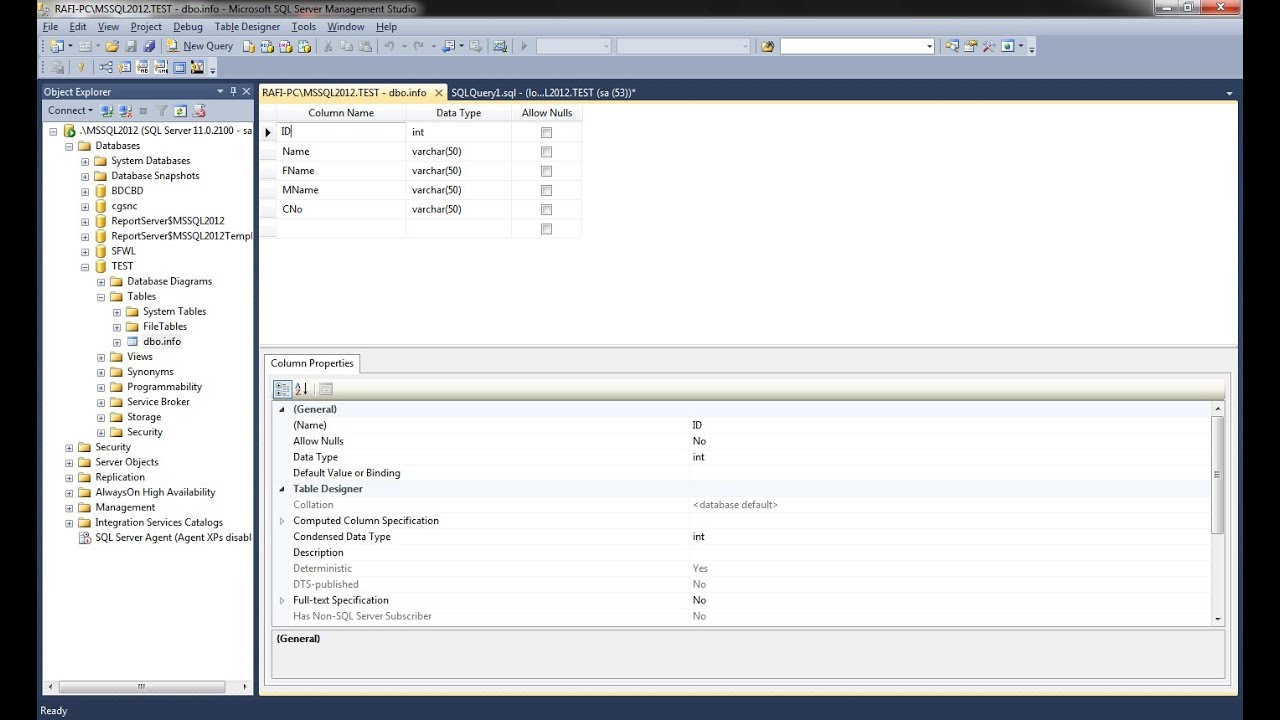Toggle Allow Nulls for CNo column
The image size is (1280, 720).
546,210
